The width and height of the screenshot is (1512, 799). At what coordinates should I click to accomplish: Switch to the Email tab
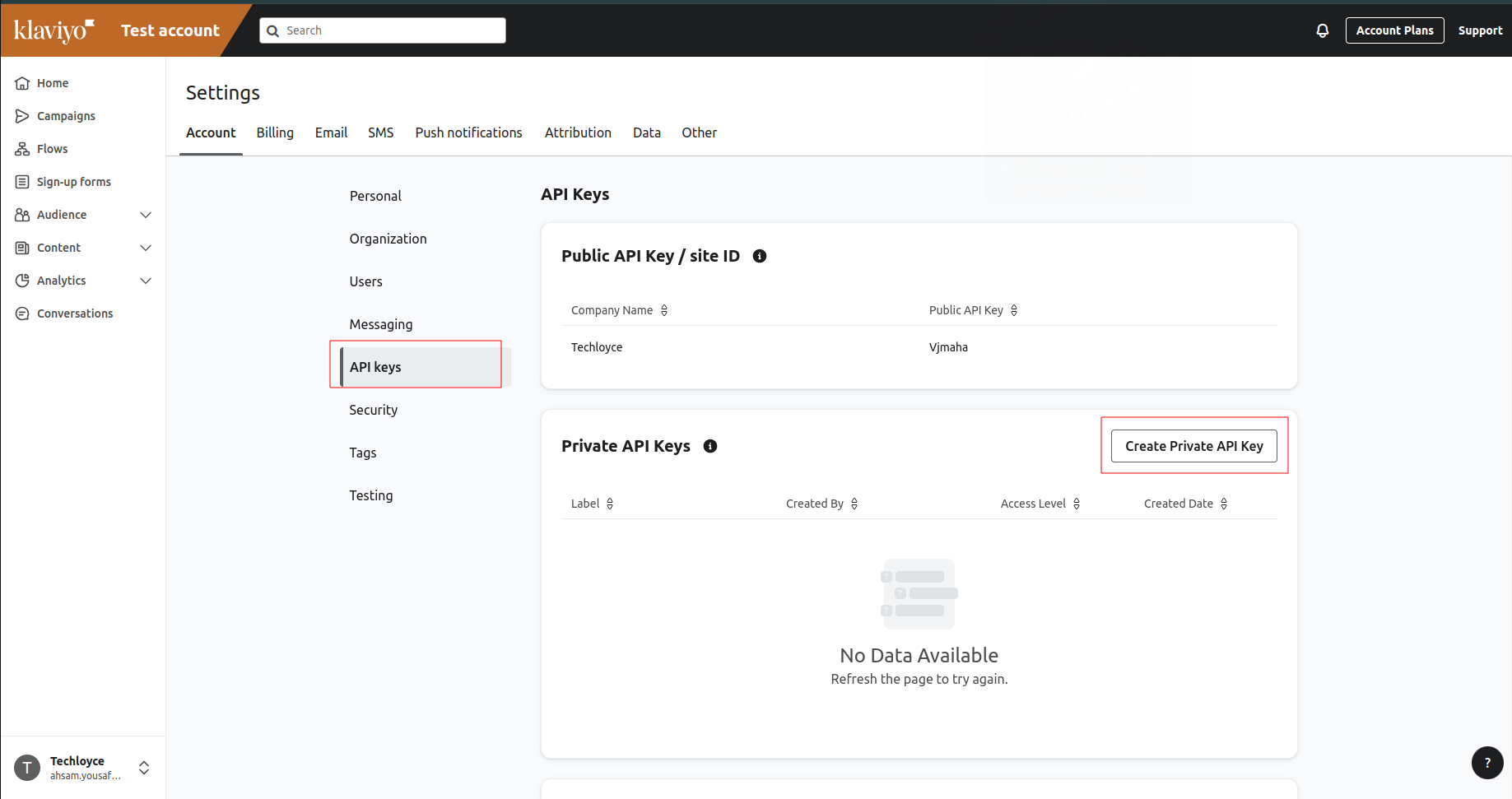[331, 132]
